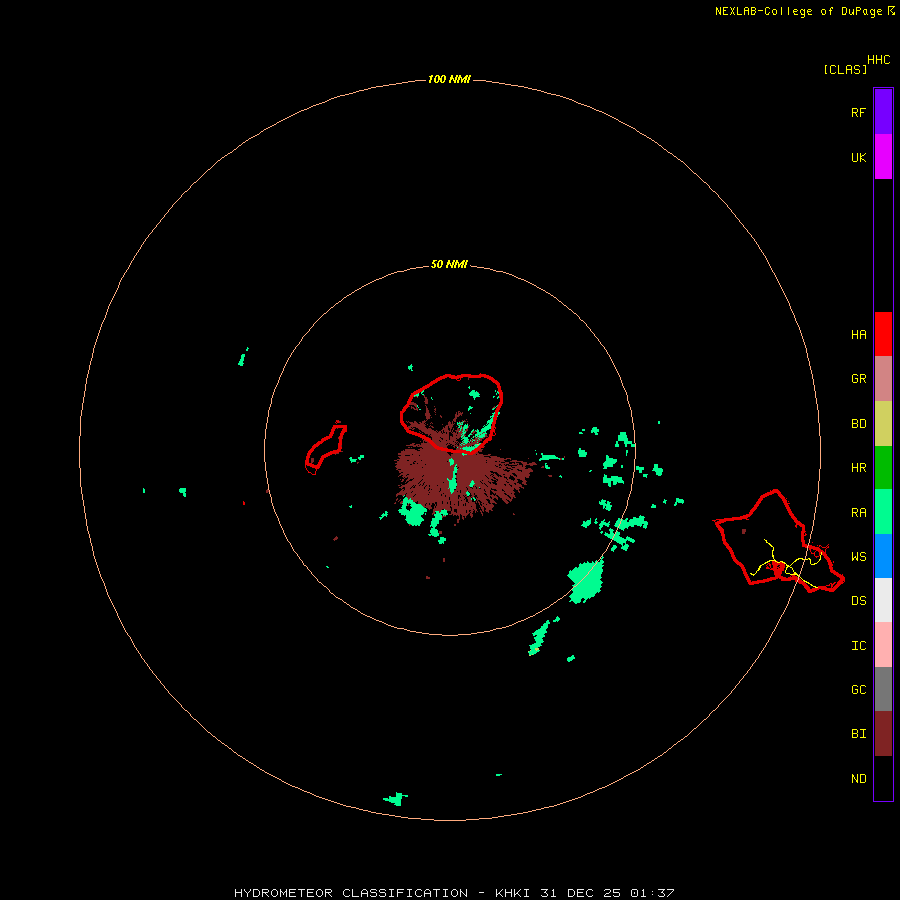Click the BI brown legend swatch
Viewport: 900px width, 900px height.
pyautogui.click(x=883, y=734)
